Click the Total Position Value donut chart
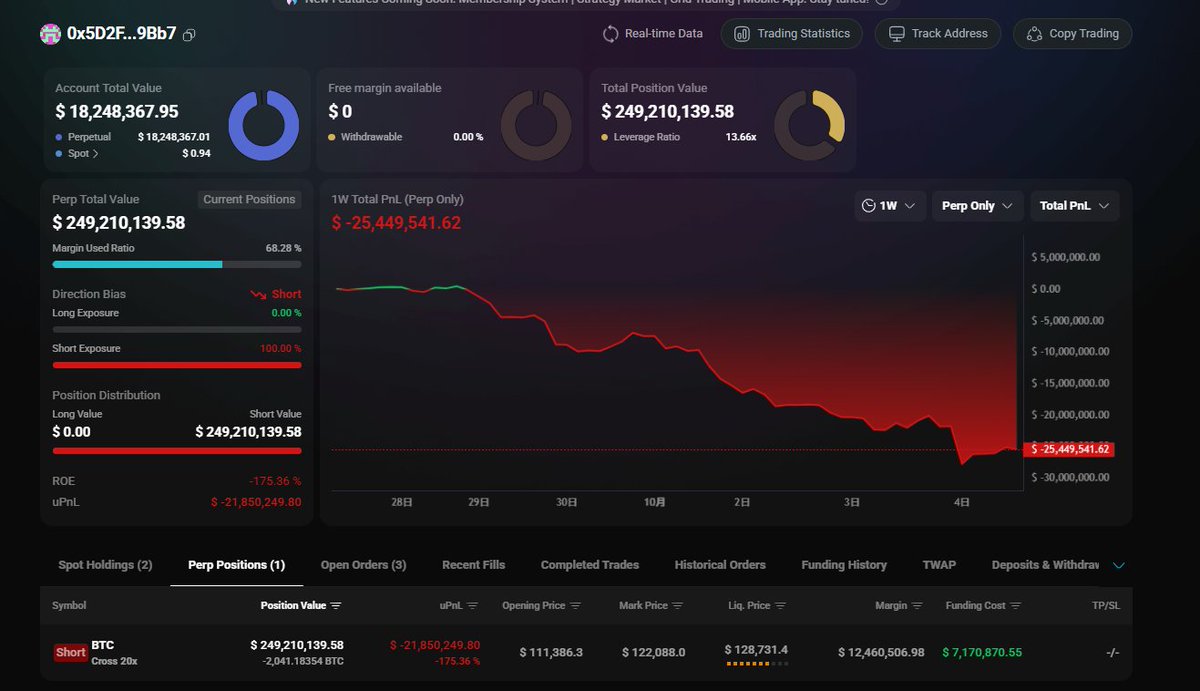Screen dimensions: 1200x691 pyautogui.click(x=810, y=126)
